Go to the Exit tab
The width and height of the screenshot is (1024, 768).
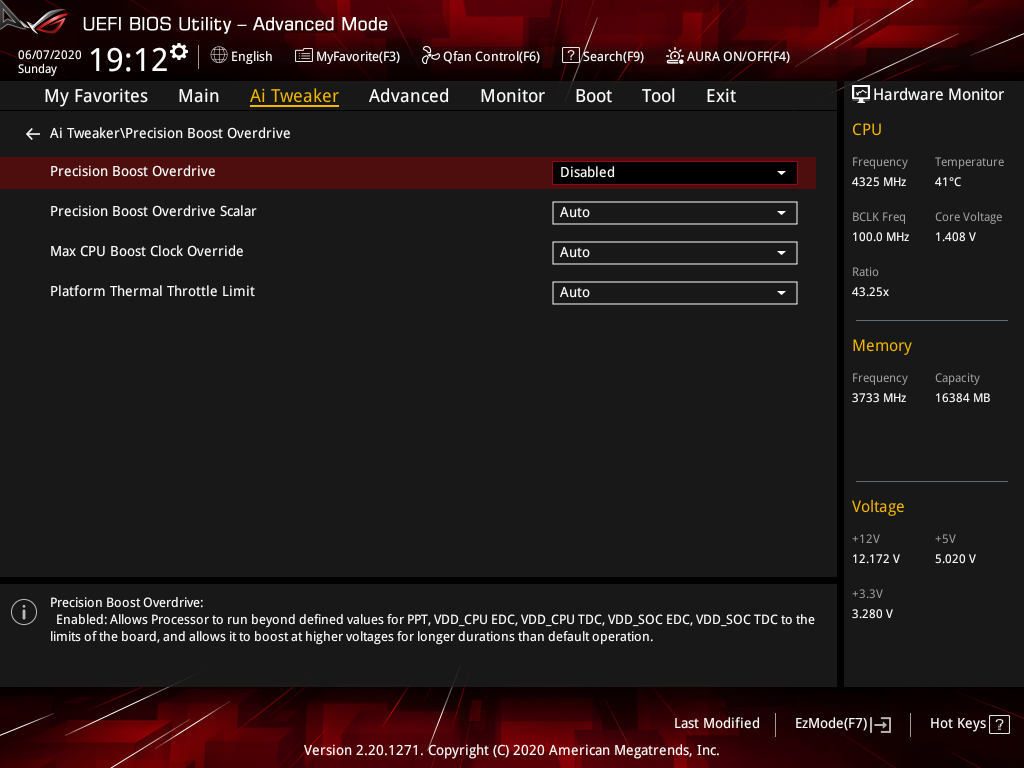click(x=721, y=96)
